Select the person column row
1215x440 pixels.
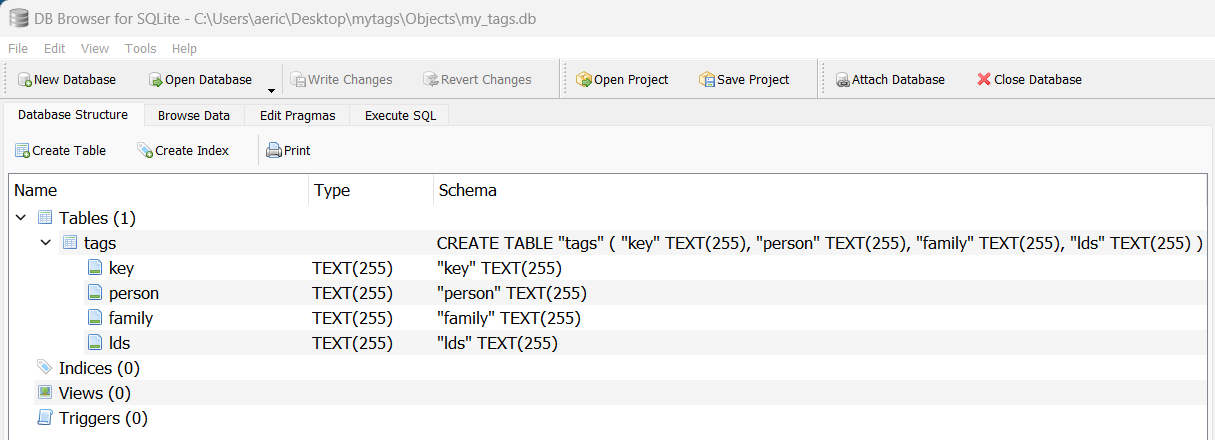pyautogui.click(x=134, y=293)
